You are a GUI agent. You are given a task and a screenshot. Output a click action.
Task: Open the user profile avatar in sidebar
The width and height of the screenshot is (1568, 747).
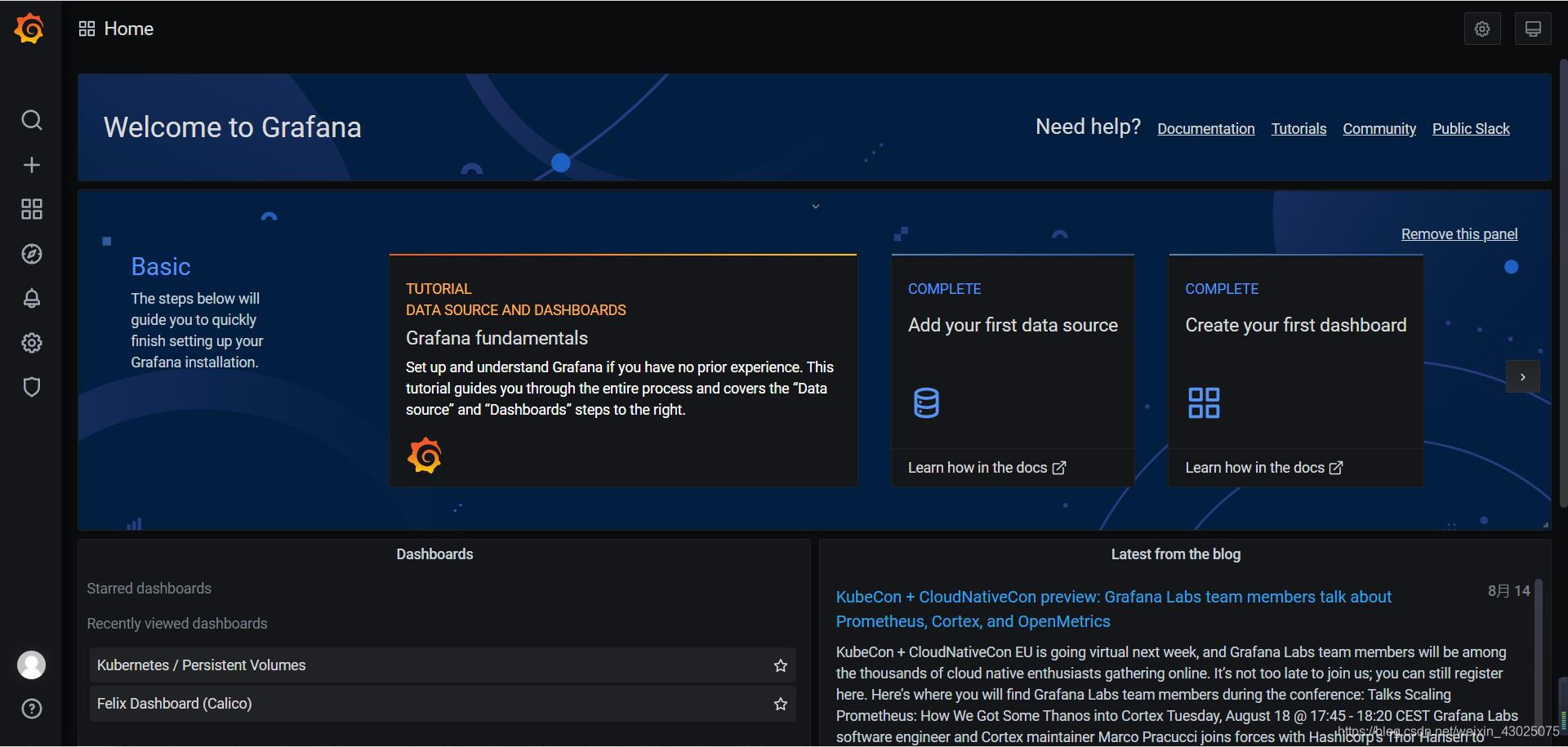(31, 665)
